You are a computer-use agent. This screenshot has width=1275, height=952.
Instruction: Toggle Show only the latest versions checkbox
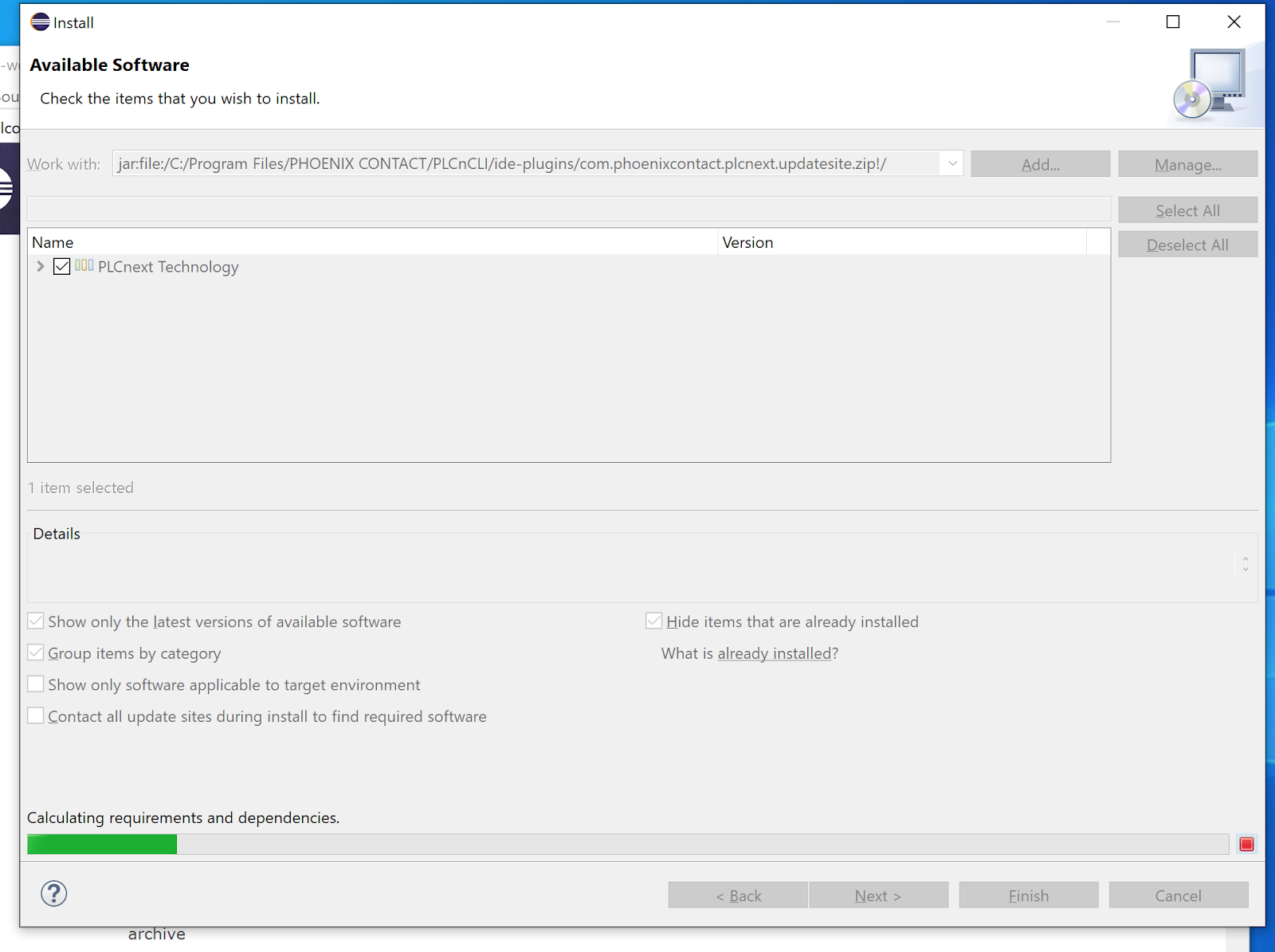click(36, 621)
